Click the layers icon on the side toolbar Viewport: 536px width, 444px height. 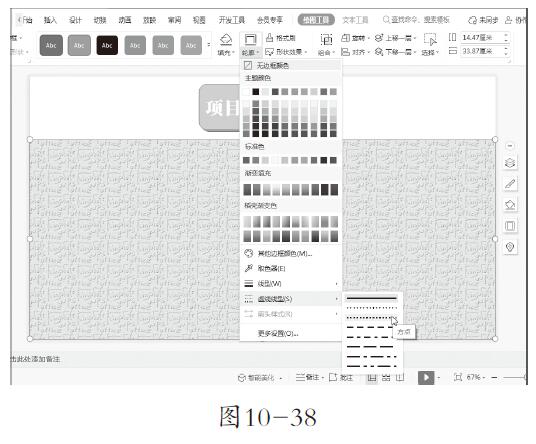[x=510, y=163]
